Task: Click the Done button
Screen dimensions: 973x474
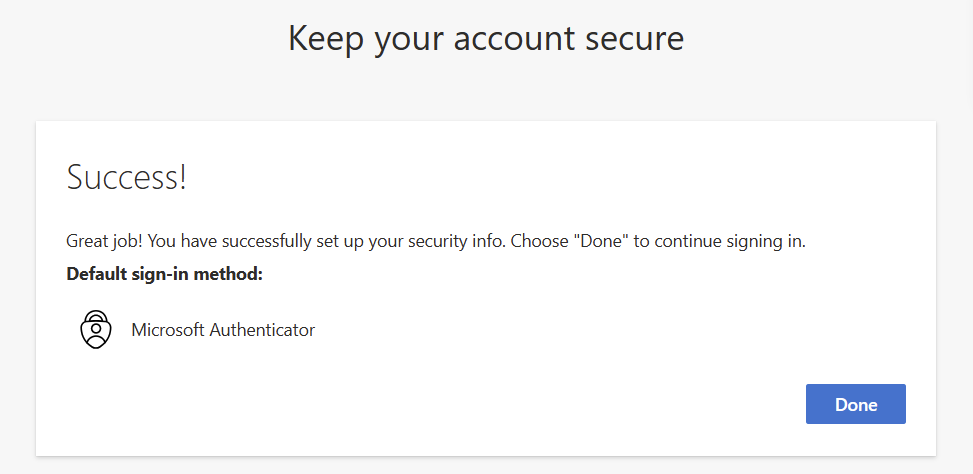Action: tap(855, 404)
